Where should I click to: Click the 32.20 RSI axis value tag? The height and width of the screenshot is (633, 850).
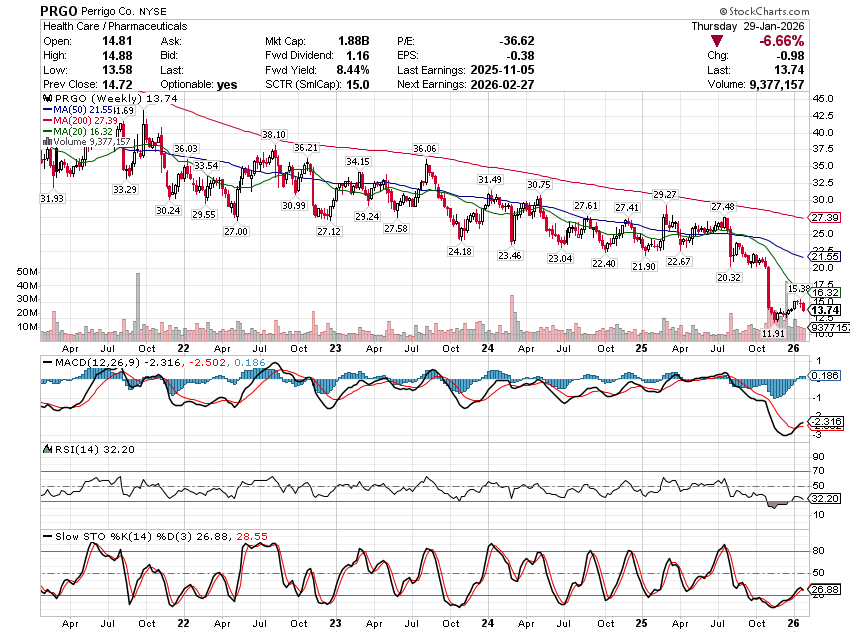tap(825, 497)
